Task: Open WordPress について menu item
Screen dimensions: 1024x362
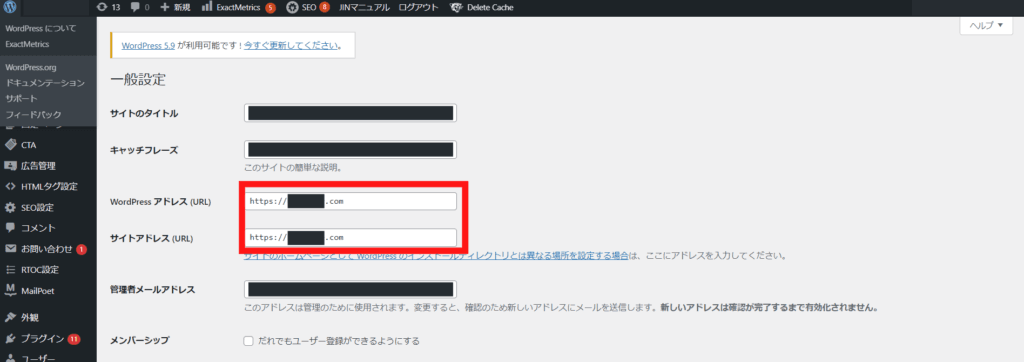Action: [x=40, y=29]
